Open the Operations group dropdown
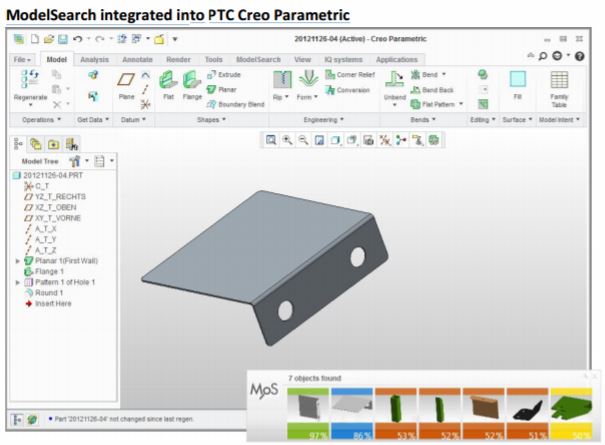The width and height of the screenshot is (605, 445). click(42, 120)
